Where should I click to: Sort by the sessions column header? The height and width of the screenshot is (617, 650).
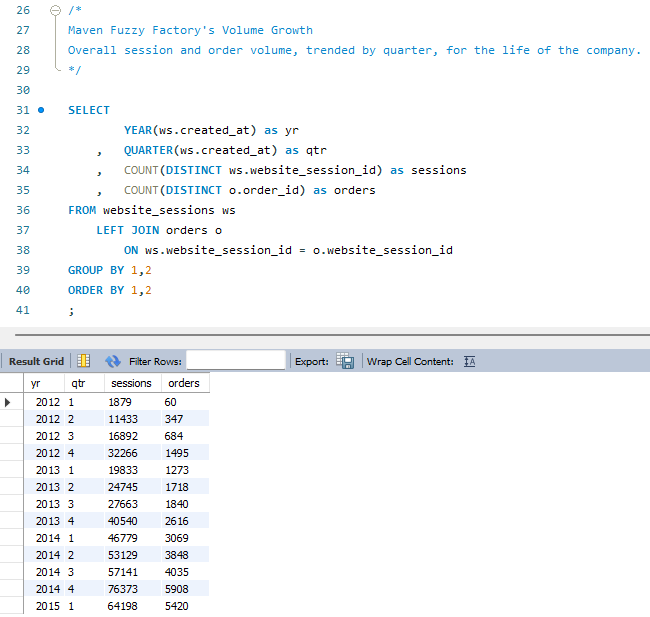[x=132, y=383]
